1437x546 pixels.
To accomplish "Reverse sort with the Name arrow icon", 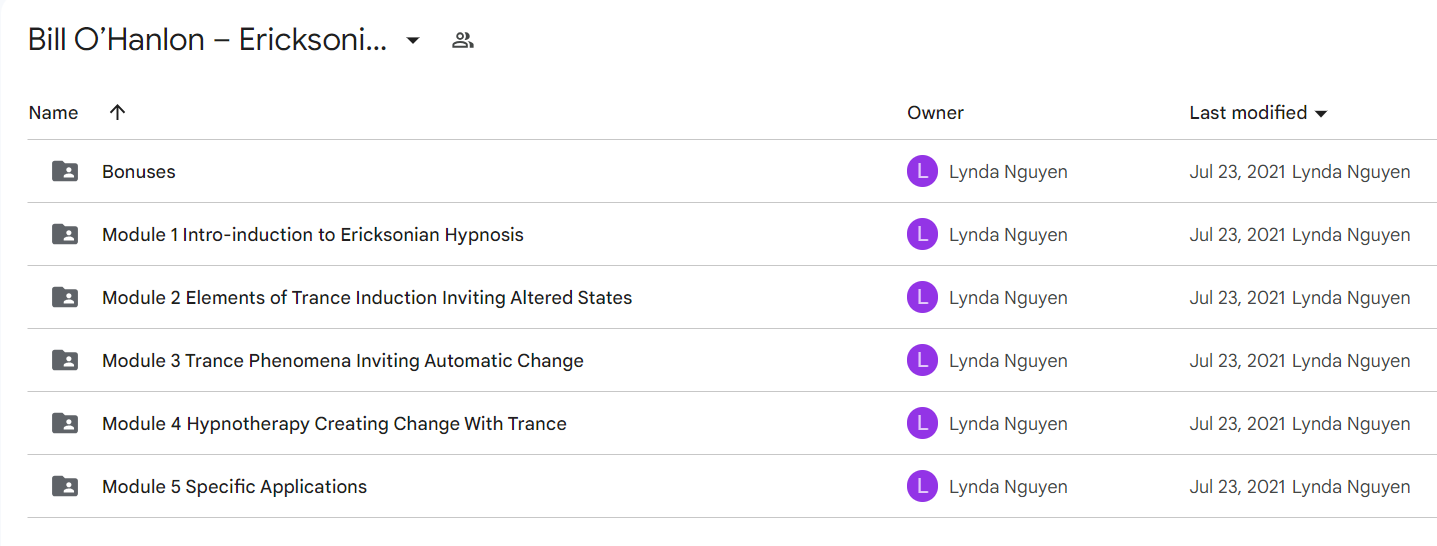I will [x=117, y=112].
